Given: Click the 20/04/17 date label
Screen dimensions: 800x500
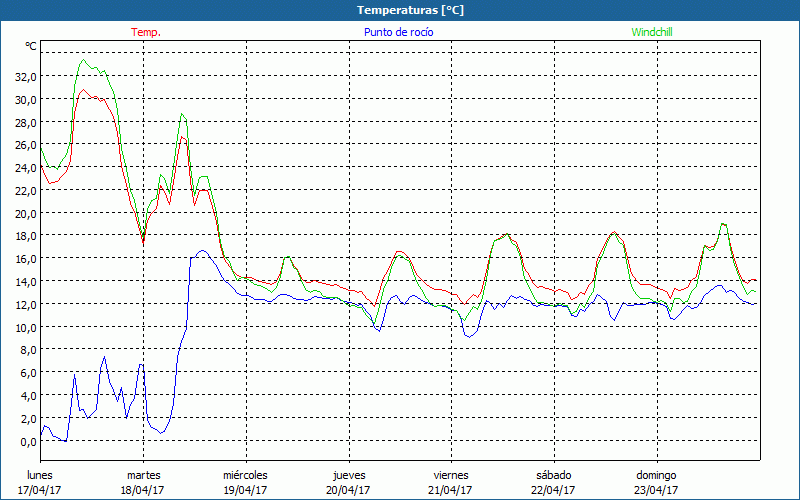Looking at the screenshot, I should (349, 490).
